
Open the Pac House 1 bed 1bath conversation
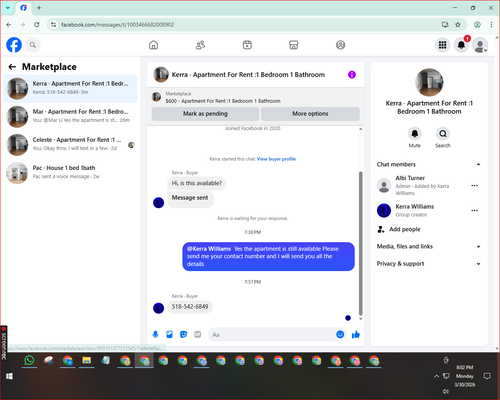click(70, 172)
